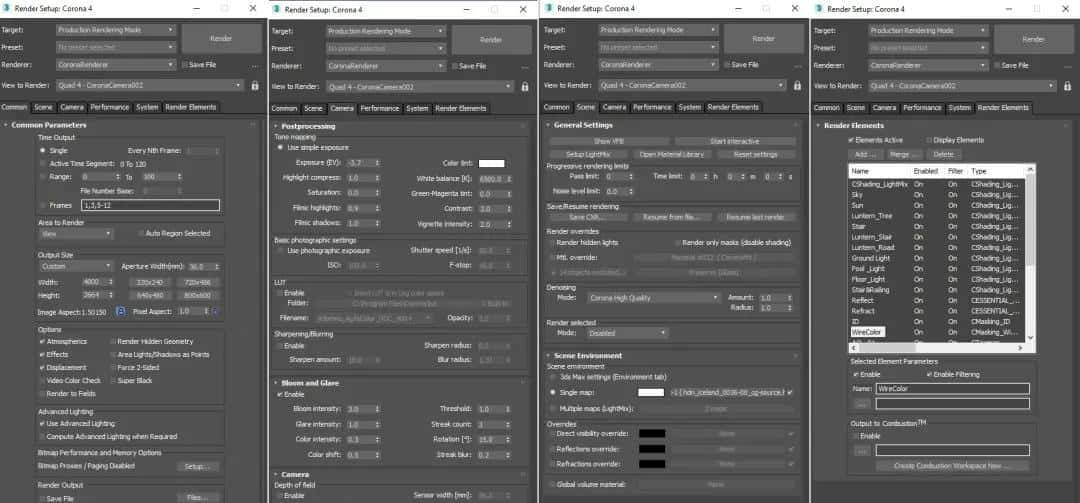Open the Render selected Mode Disabled dropdown
1080x503 pixels.
point(627,333)
